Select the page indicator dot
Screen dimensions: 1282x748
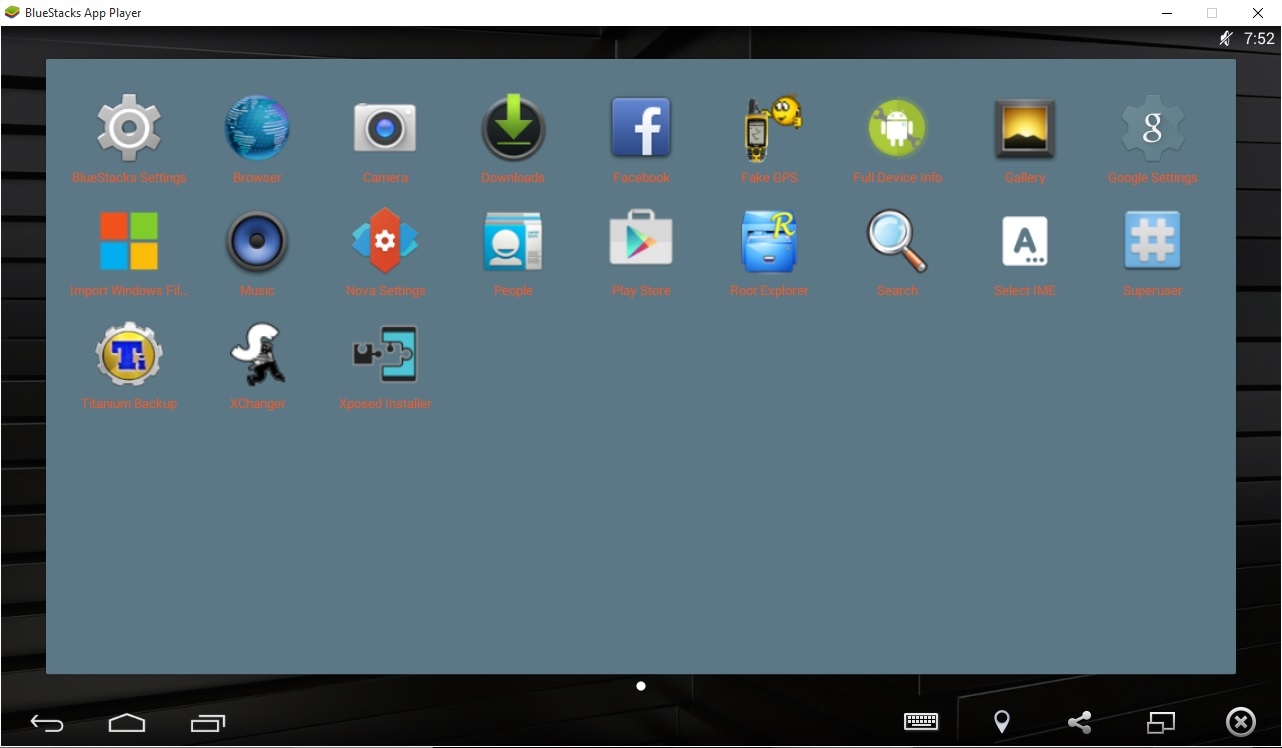(x=641, y=686)
